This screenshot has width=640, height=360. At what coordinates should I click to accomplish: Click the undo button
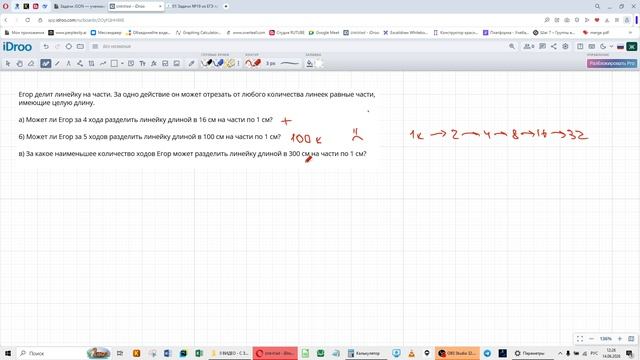click(46, 47)
